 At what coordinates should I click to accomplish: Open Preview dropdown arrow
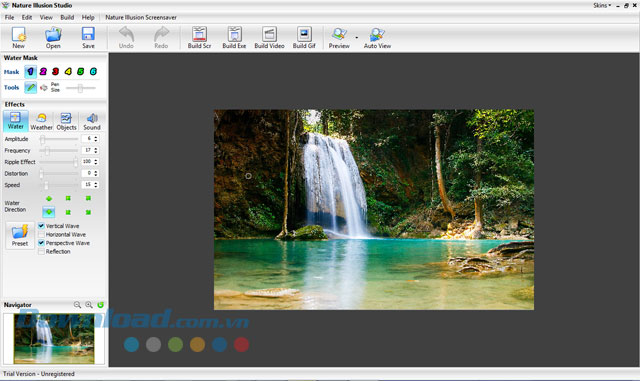[x=357, y=38]
